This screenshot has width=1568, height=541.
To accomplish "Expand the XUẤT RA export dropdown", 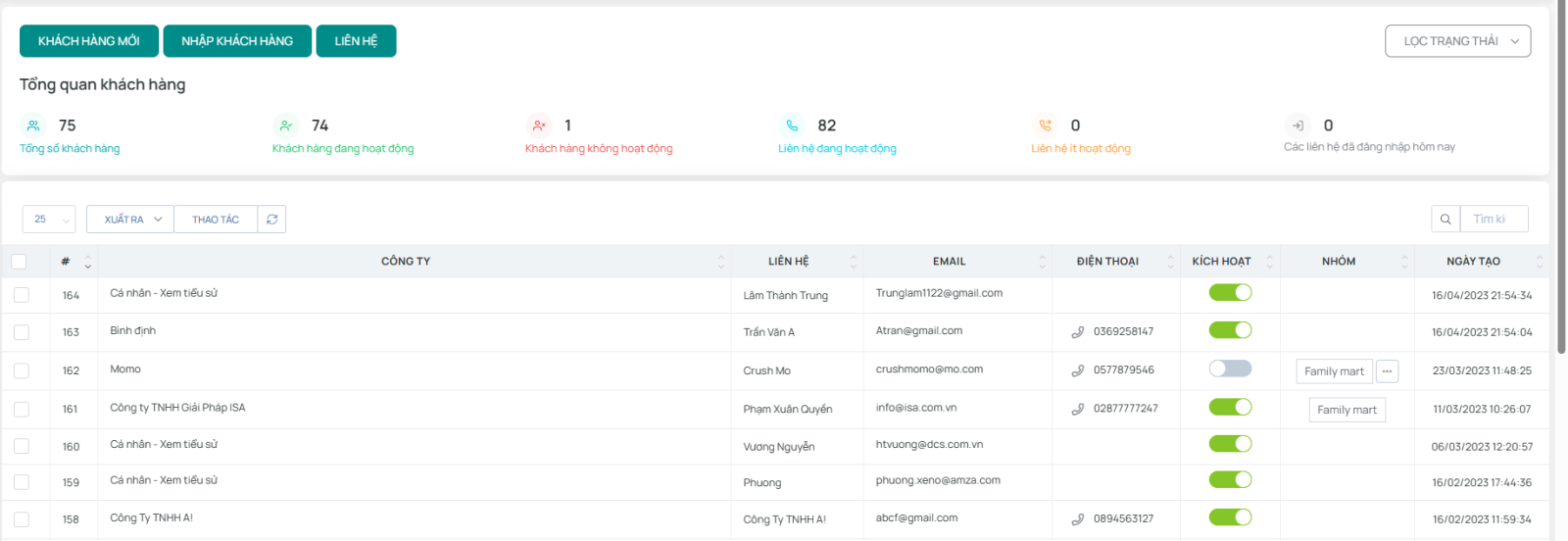I will (130, 220).
